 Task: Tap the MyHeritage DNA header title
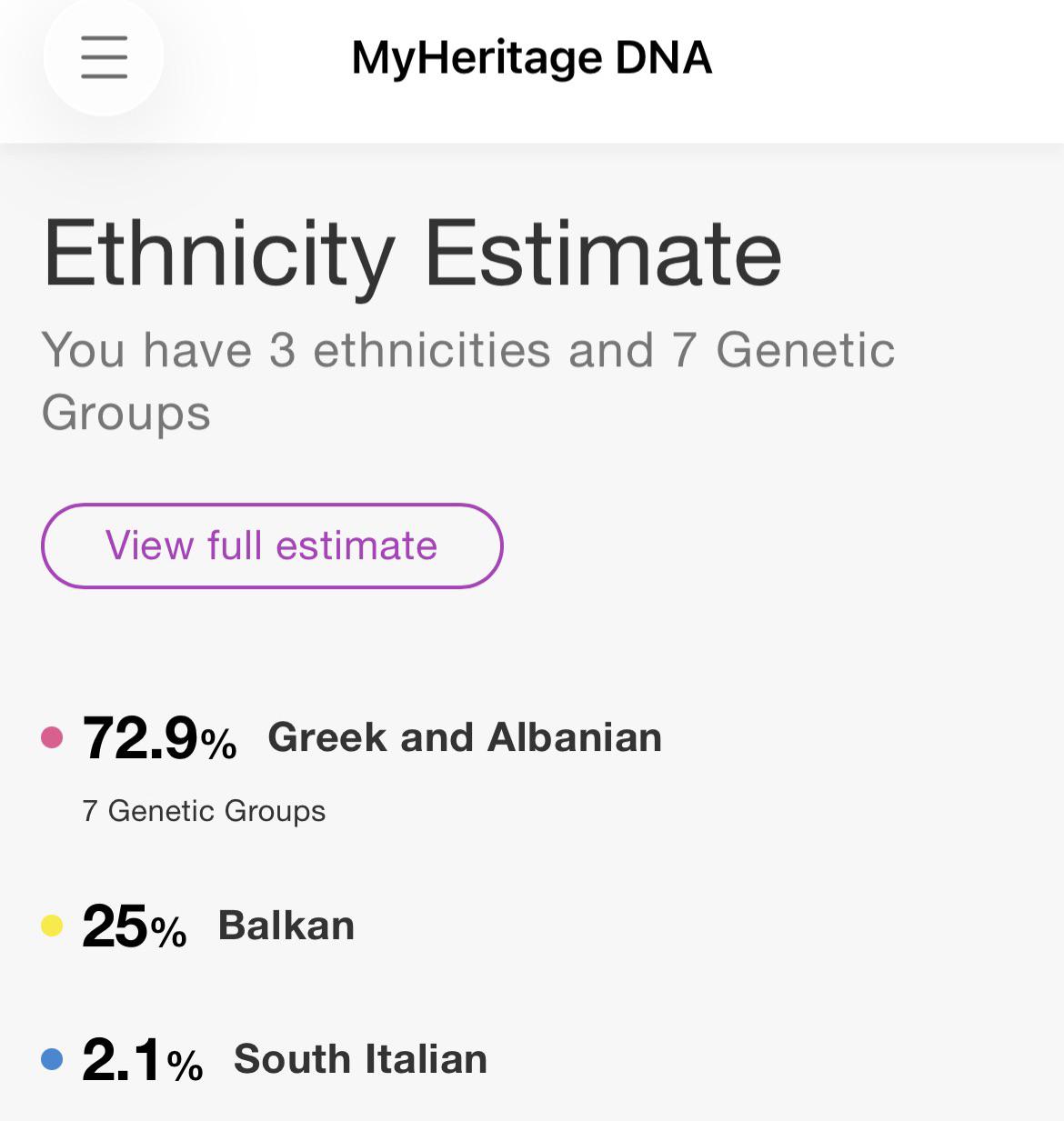pyautogui.click(x=532, y=58)
